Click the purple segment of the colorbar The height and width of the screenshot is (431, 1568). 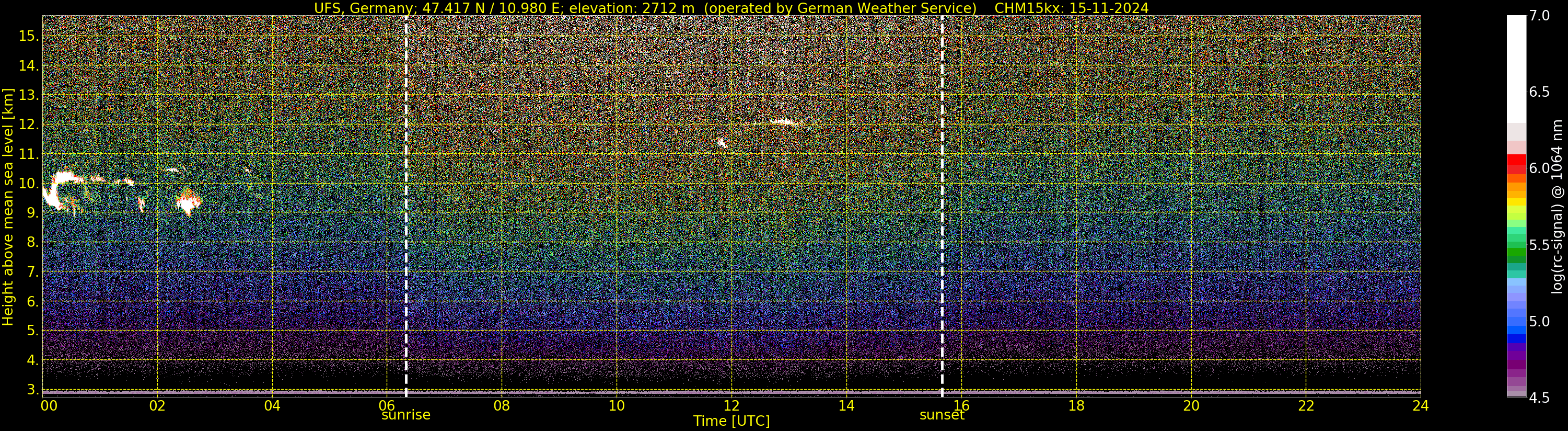click(1516, 356)
